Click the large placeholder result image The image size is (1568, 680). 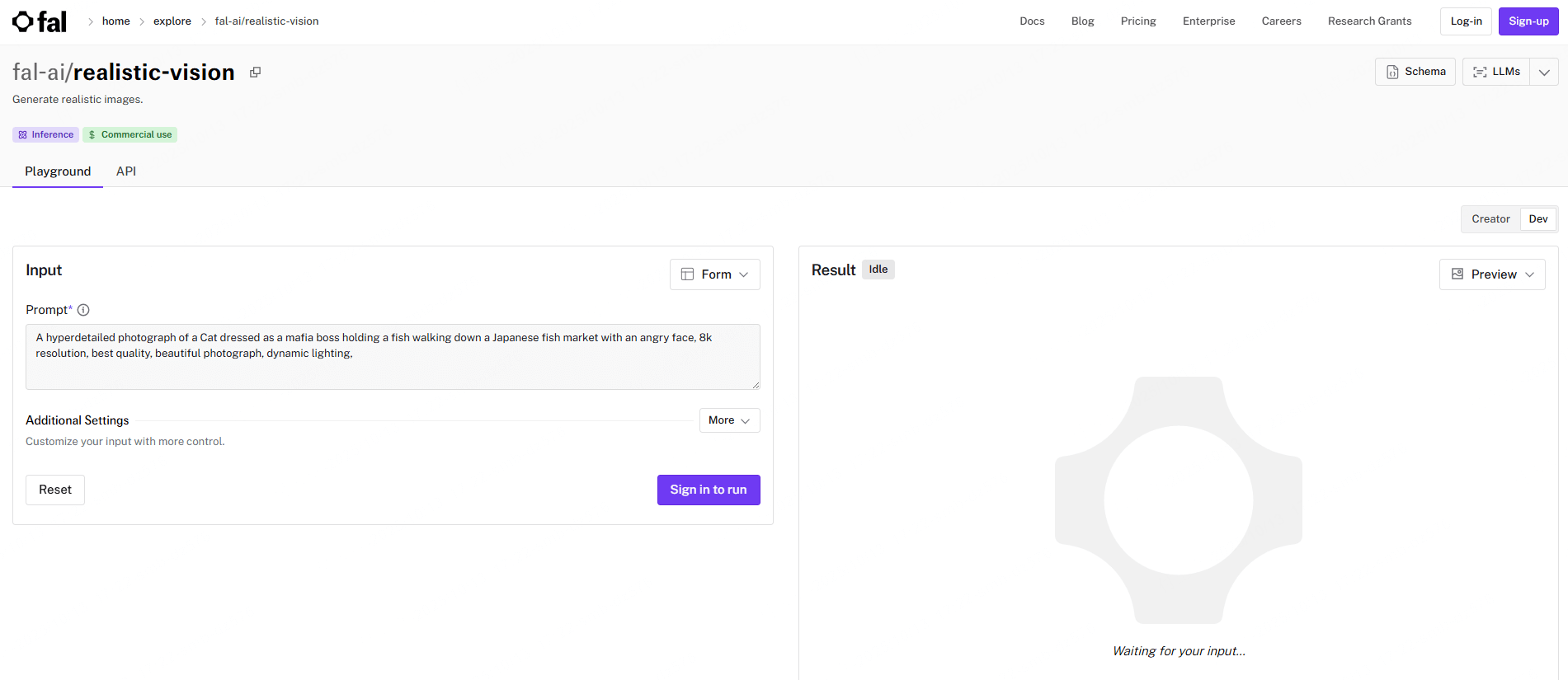coord(1178,499)
